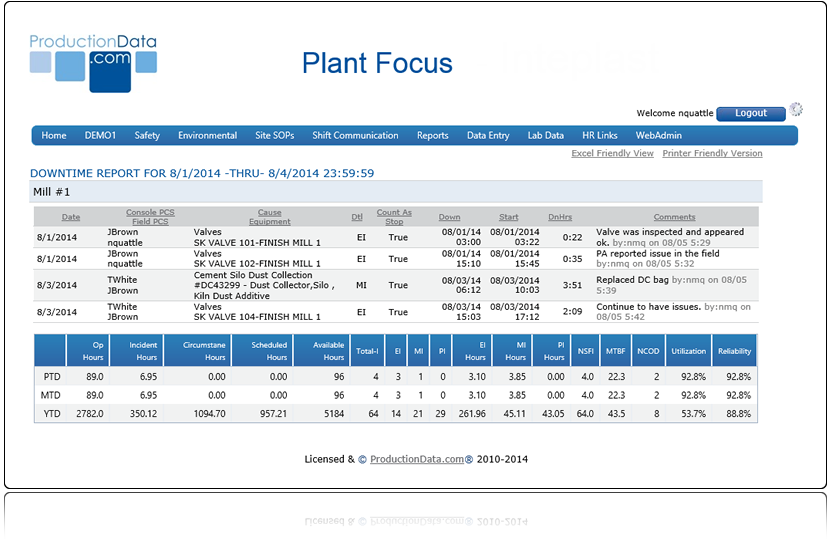Open the Home menu

pos(54,136)
